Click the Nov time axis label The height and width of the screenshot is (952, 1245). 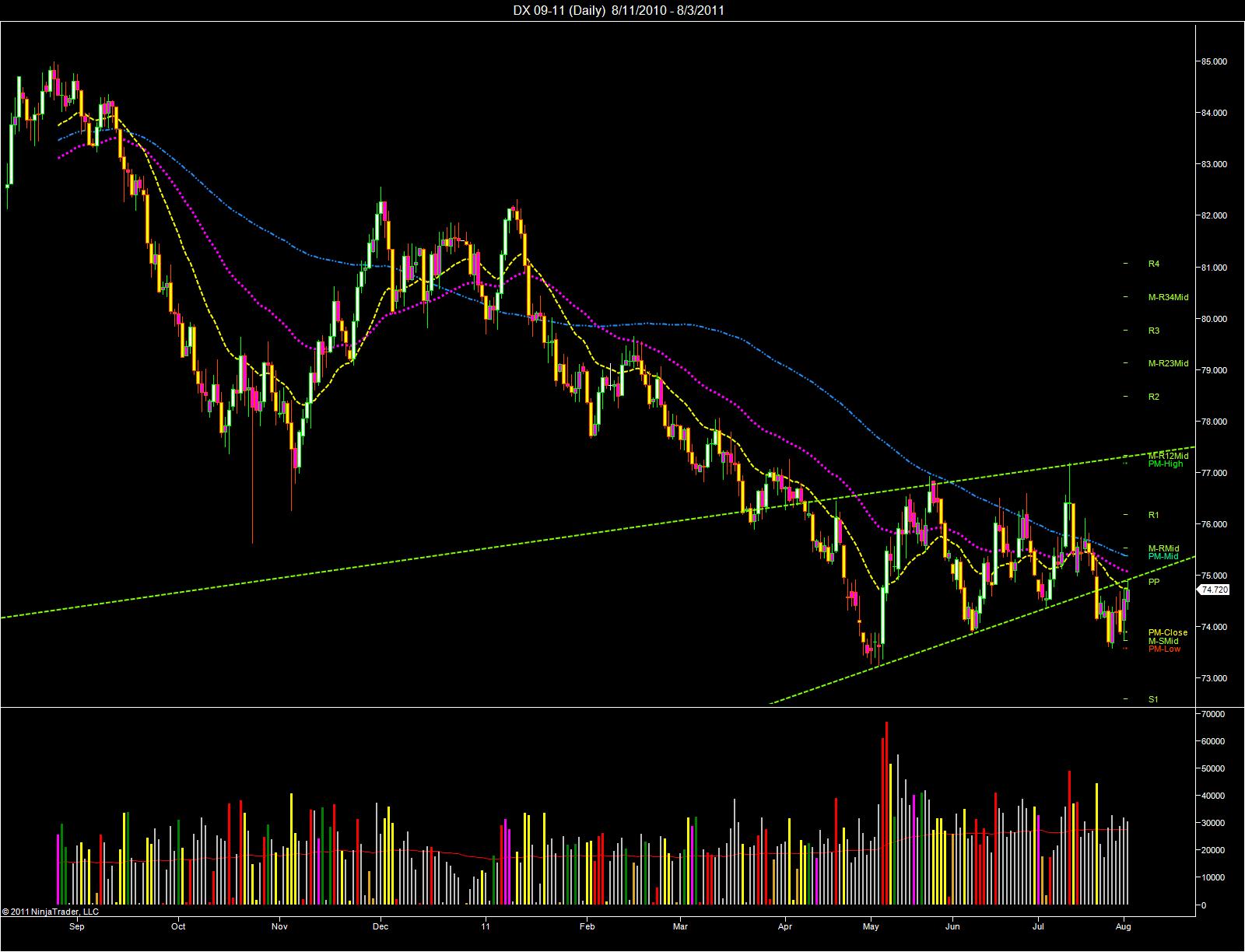[280, 927]
